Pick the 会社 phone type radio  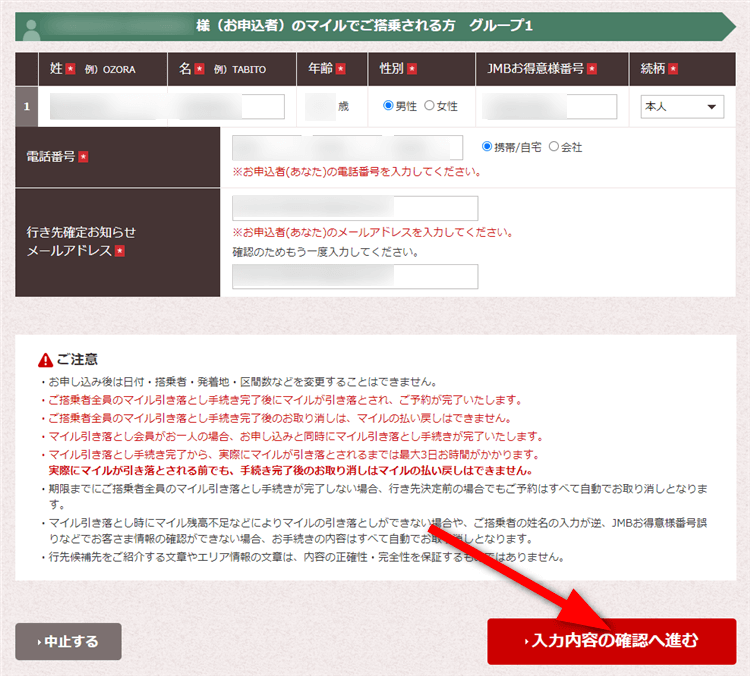553,147
